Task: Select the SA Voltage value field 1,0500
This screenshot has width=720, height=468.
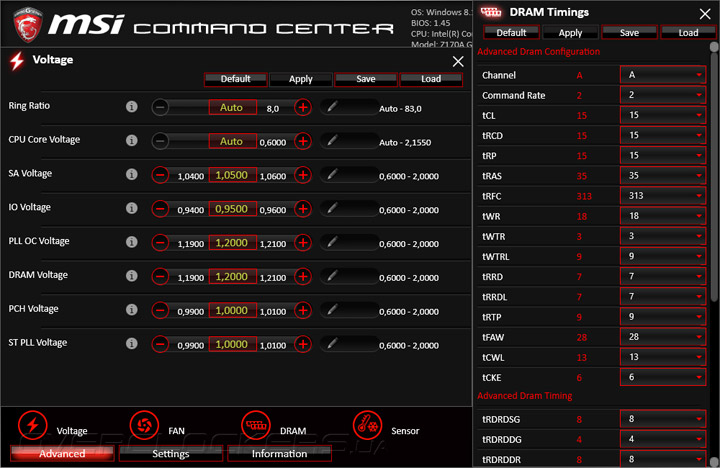Action: click(232, 175)
